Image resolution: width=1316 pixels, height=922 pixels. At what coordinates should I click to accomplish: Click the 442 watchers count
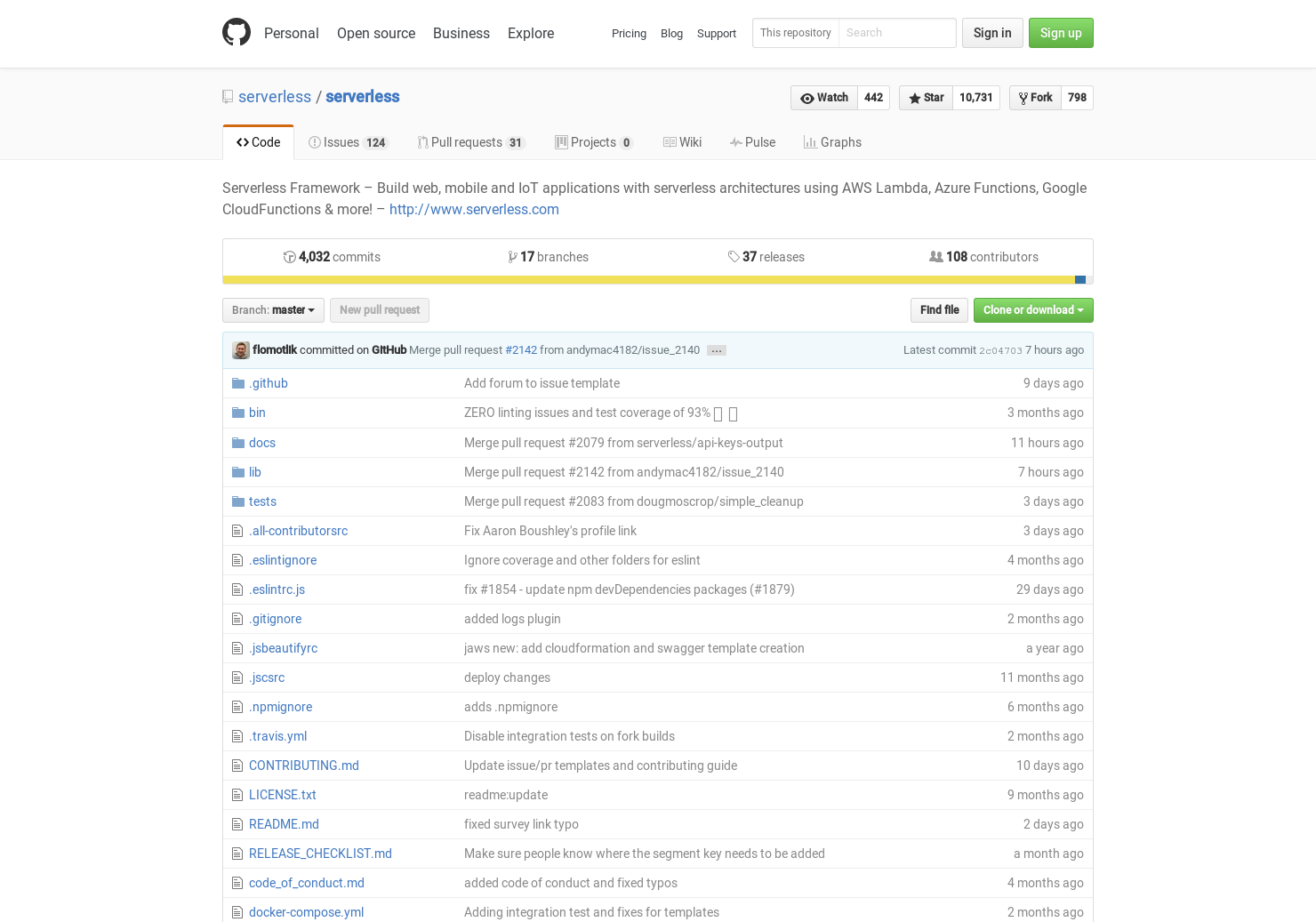(874, 98)
